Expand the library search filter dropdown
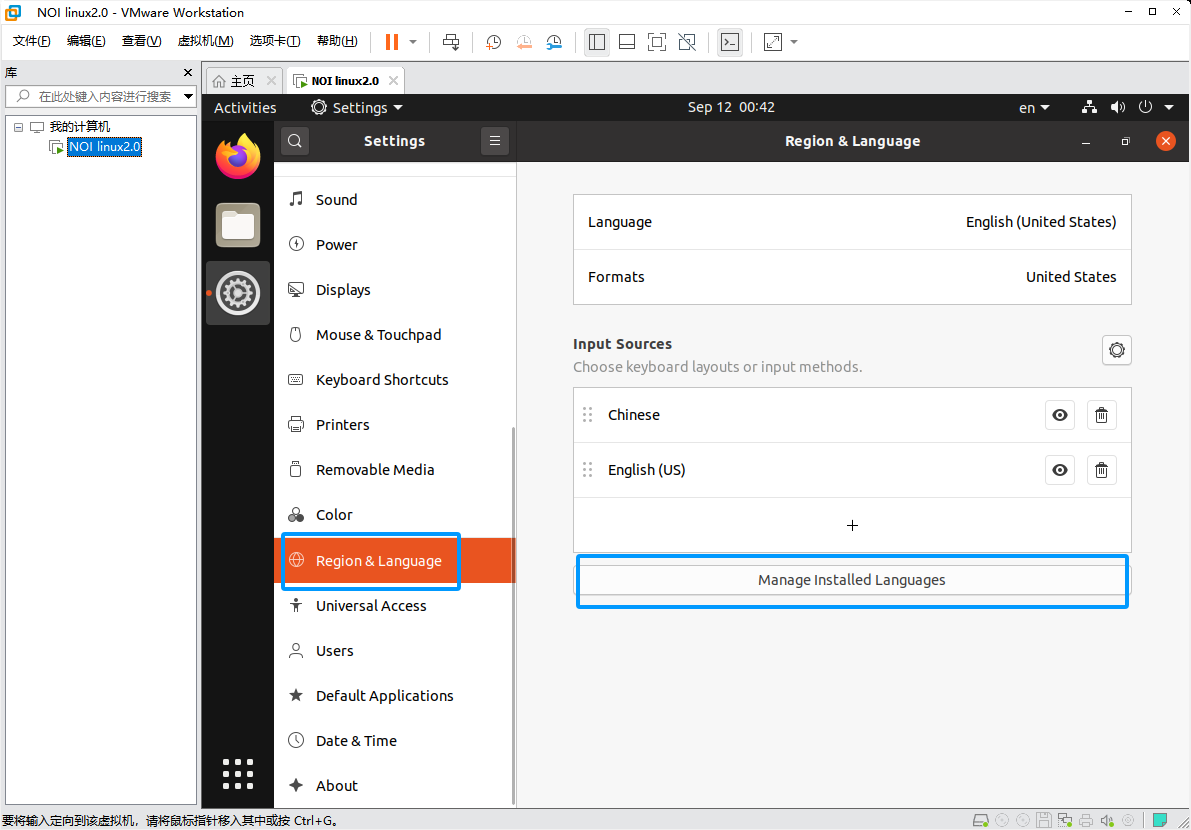Screen dimensions: 1191x830 pyautogui.click(x=188, y=96)
